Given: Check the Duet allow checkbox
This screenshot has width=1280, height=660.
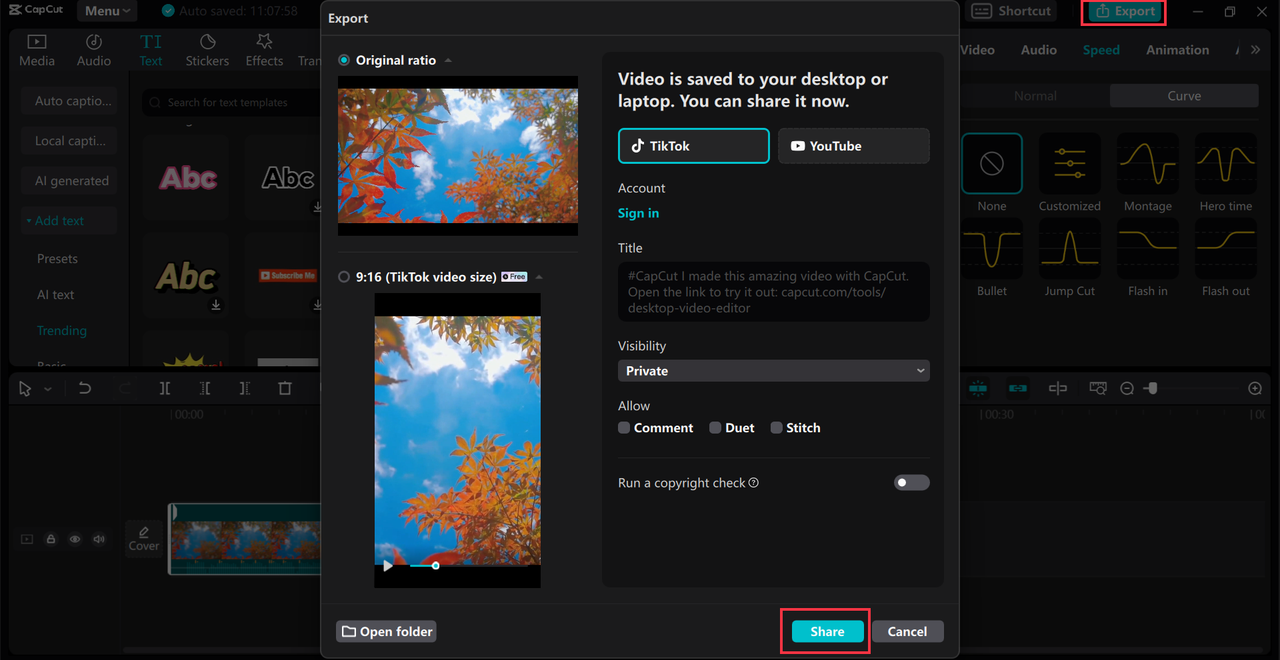Looking at the screenshot, I should (x=715, y=428).
